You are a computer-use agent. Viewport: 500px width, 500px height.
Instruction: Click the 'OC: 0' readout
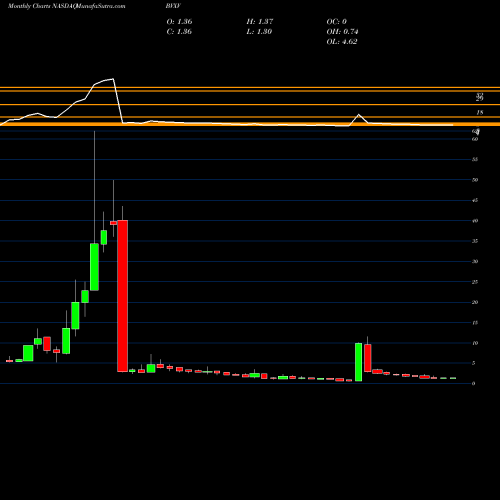click(337, 22)
